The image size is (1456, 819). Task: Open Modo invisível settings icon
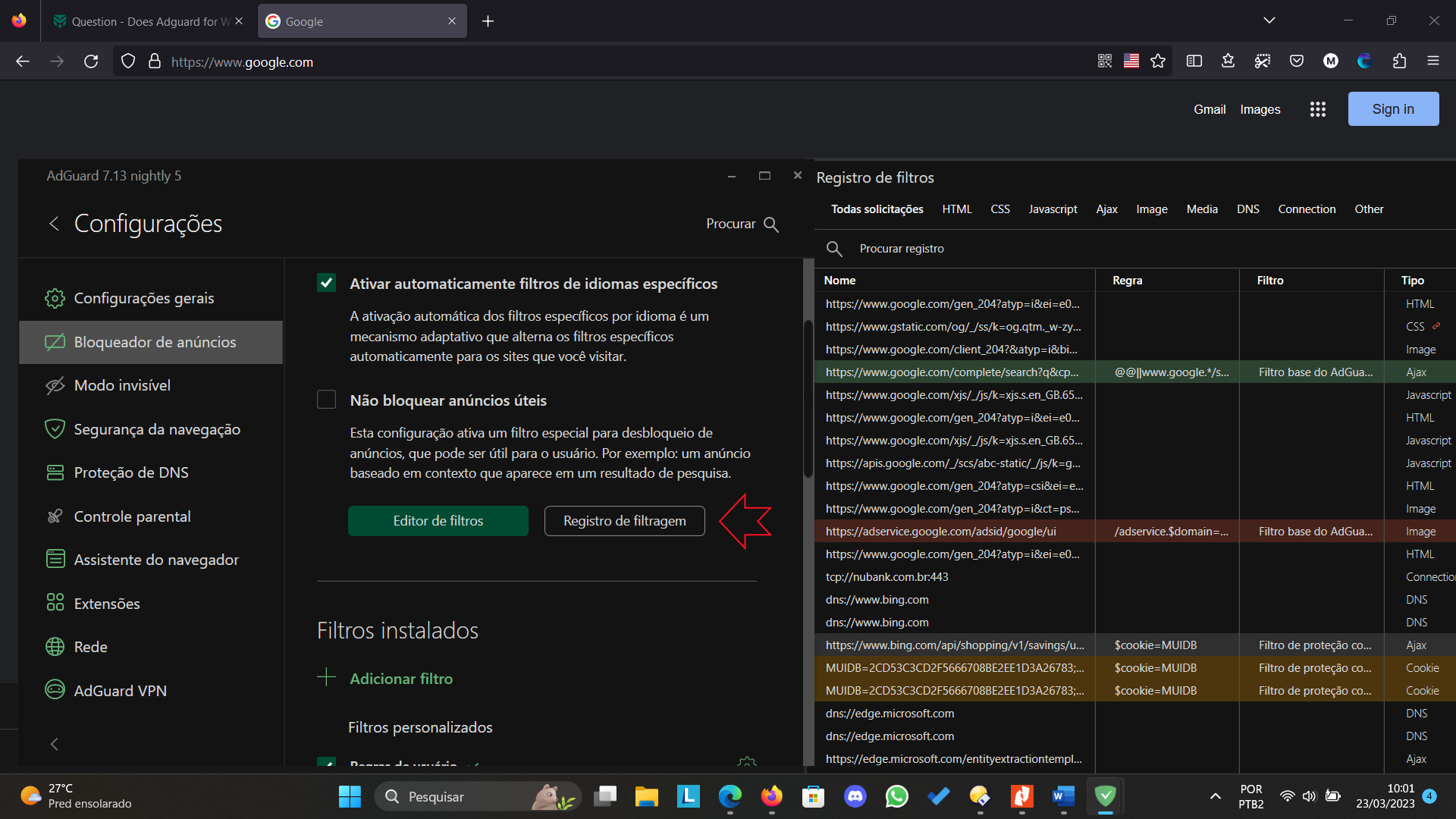pos(55,386)
